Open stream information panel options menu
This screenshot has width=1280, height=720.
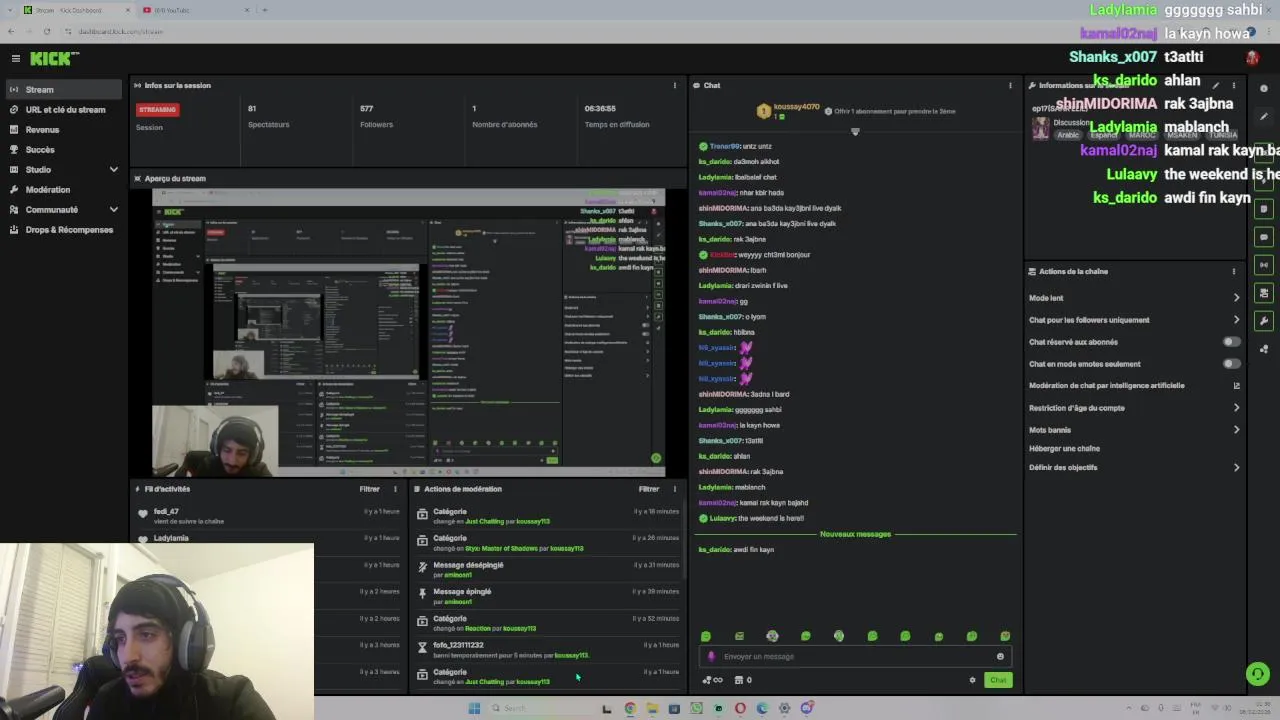(1233, 85)
